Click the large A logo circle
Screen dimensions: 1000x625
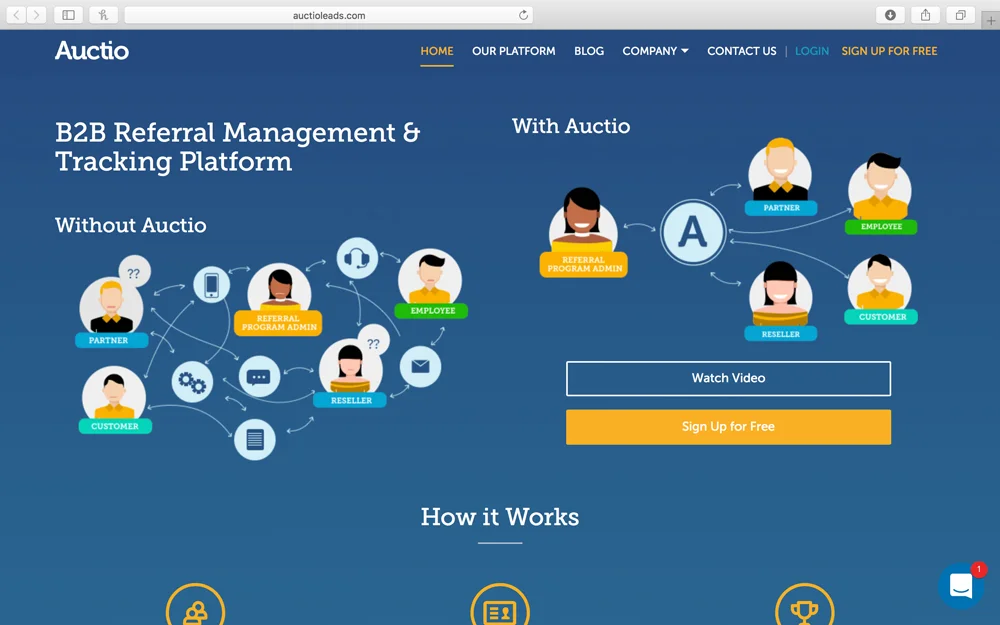click(693, 232)
